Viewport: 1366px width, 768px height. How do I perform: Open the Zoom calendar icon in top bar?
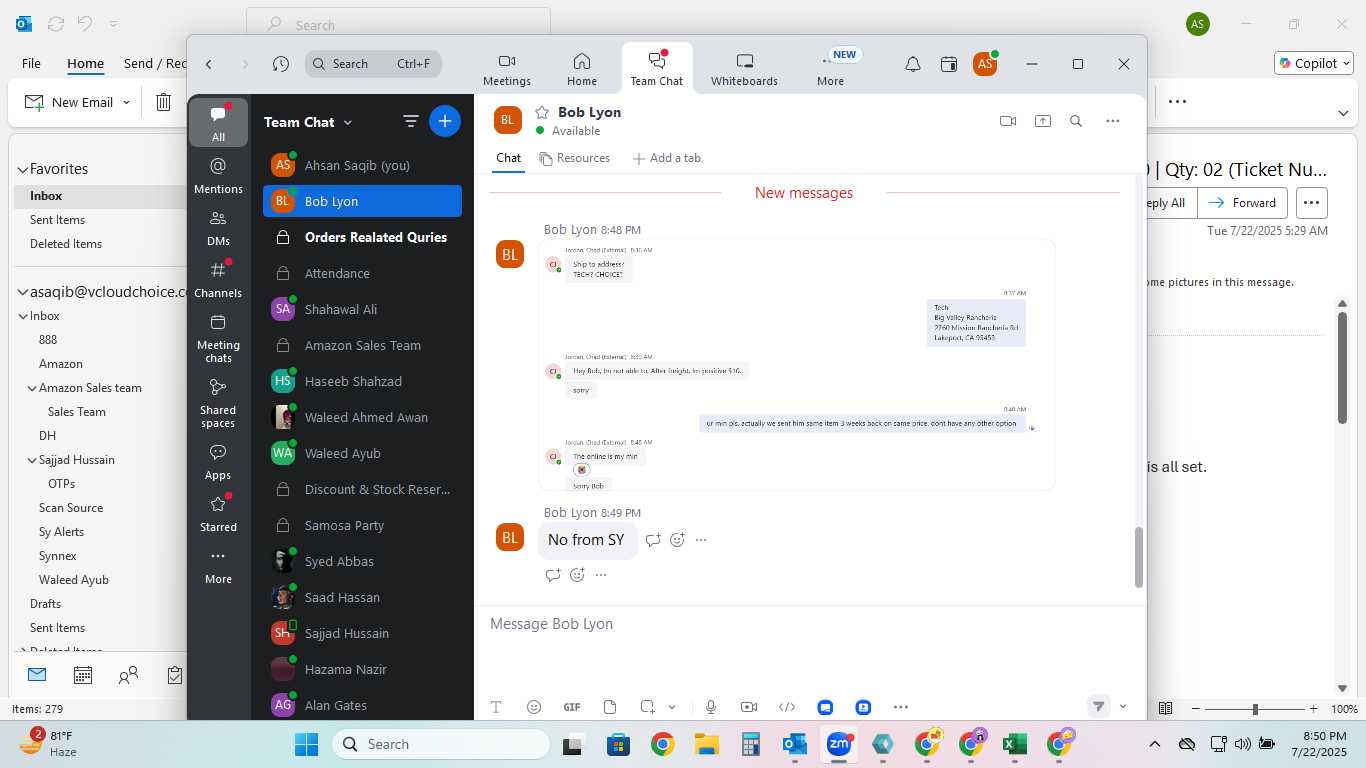click(949, 64)
